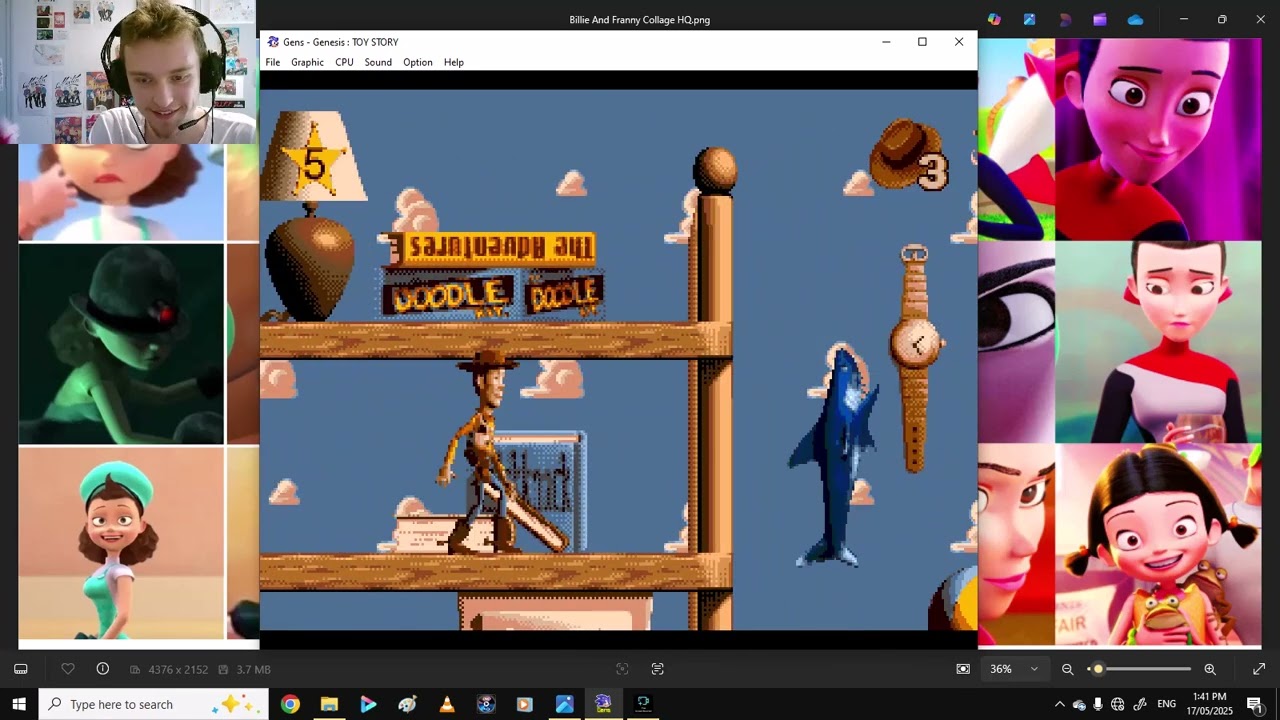Screen dimensions: 1280x720
Task: Click the 3.7 MB file size label
Action: (253, 669)
